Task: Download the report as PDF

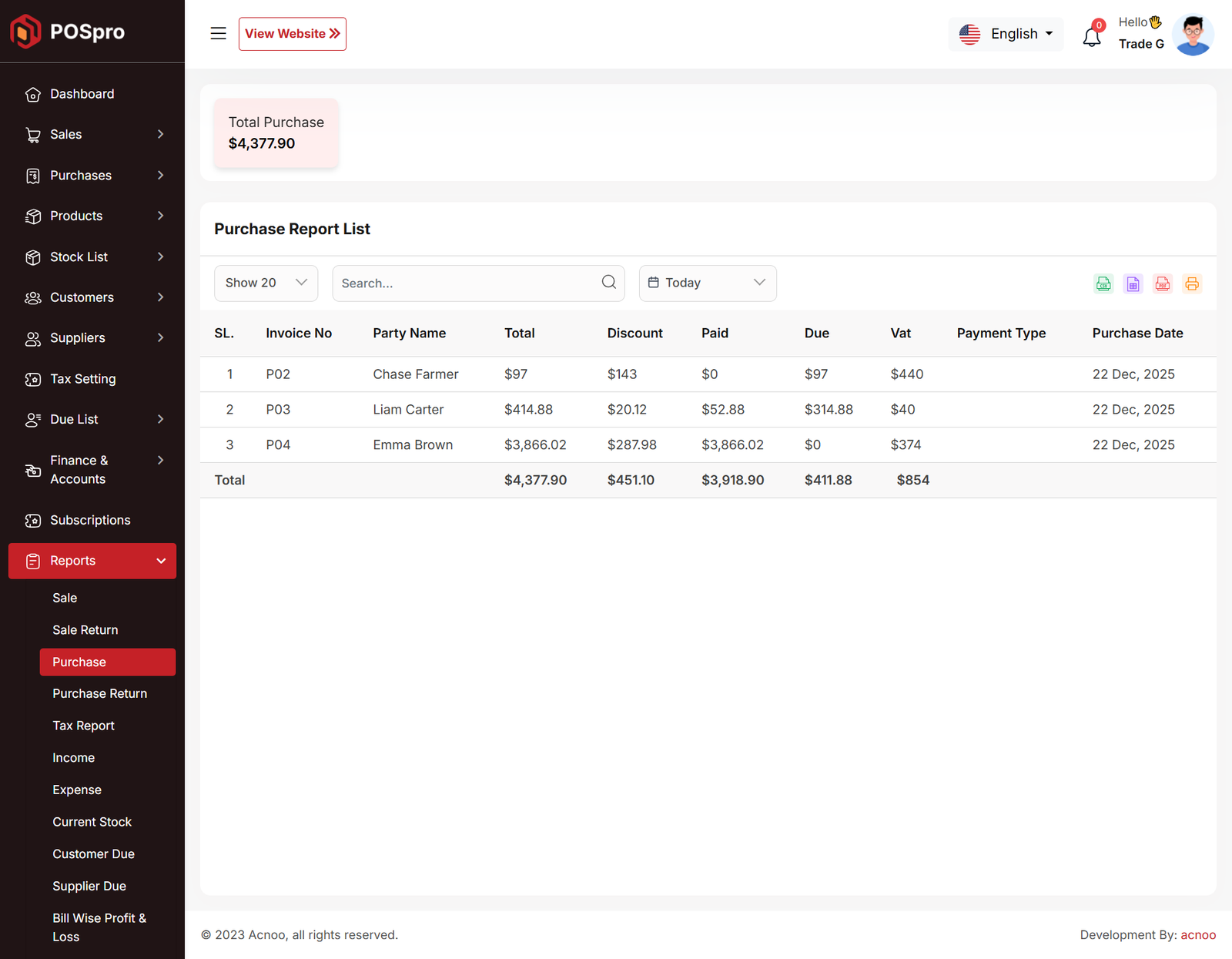Action: pos(1162,283)
